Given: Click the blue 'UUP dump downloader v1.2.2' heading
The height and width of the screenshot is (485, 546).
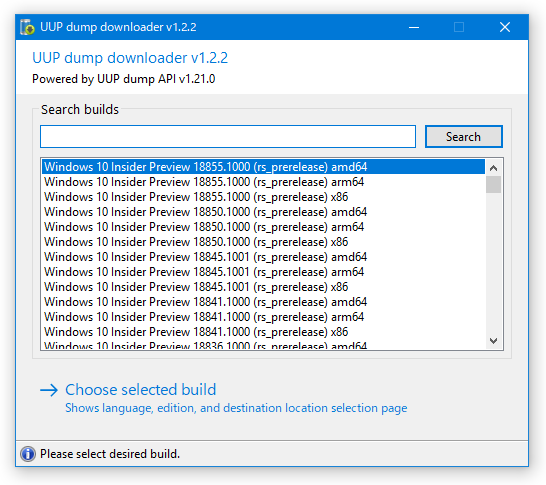Looking at the screenshot, I should click(130, 58).
